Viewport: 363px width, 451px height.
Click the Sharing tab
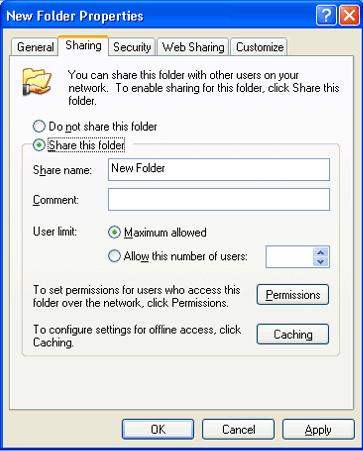click(83, 45)
